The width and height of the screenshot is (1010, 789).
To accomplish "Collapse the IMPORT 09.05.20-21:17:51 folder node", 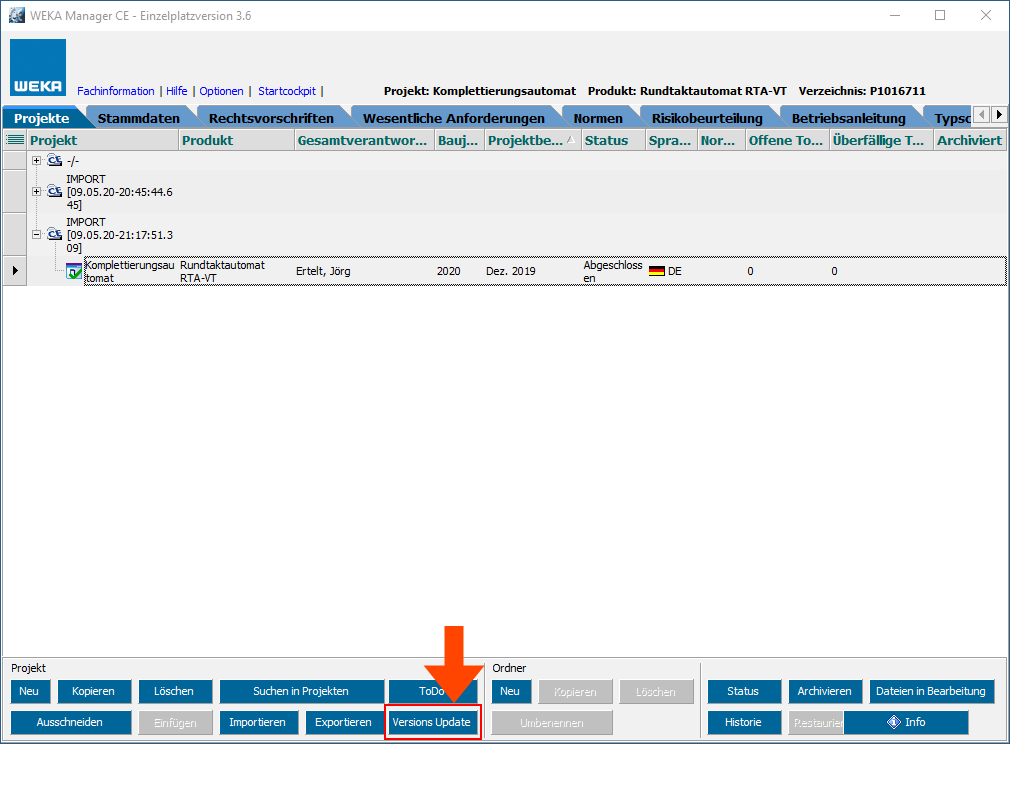I will pyautogui.click(x=37, y=234).
